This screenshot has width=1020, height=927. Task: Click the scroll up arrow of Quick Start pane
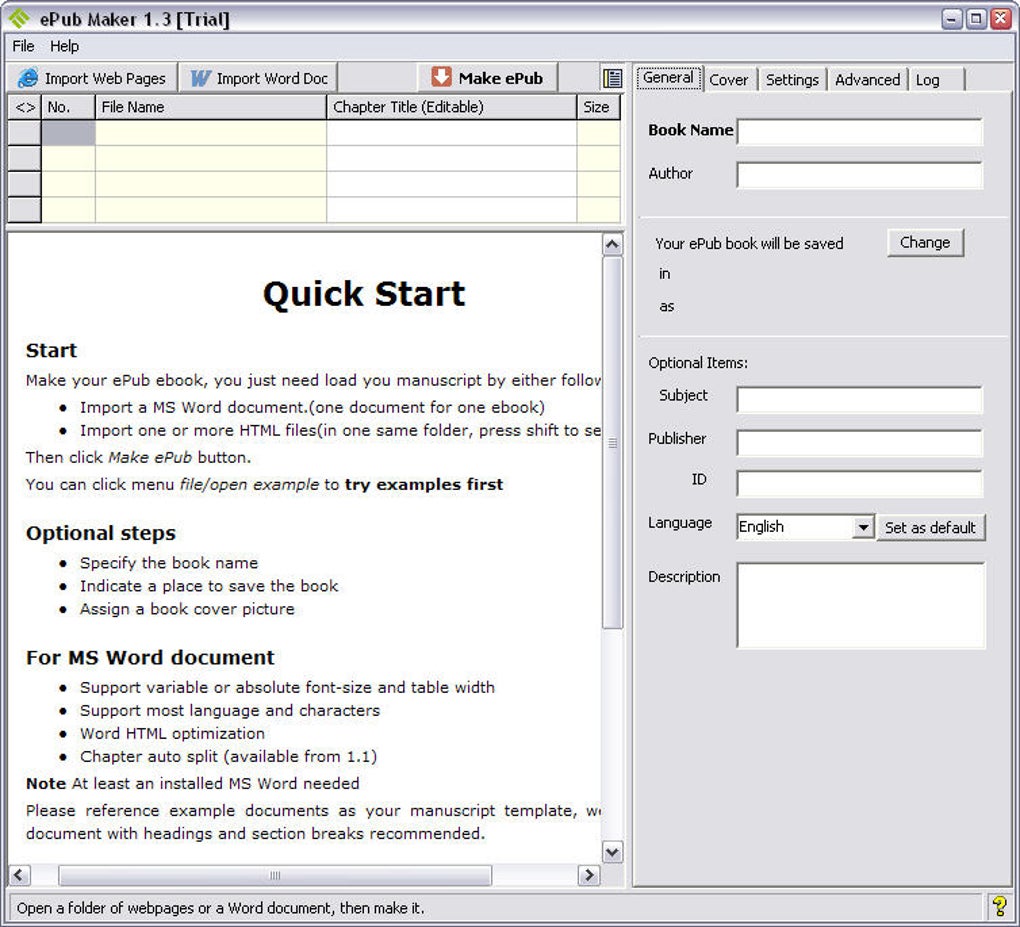[x=612, y=245]
